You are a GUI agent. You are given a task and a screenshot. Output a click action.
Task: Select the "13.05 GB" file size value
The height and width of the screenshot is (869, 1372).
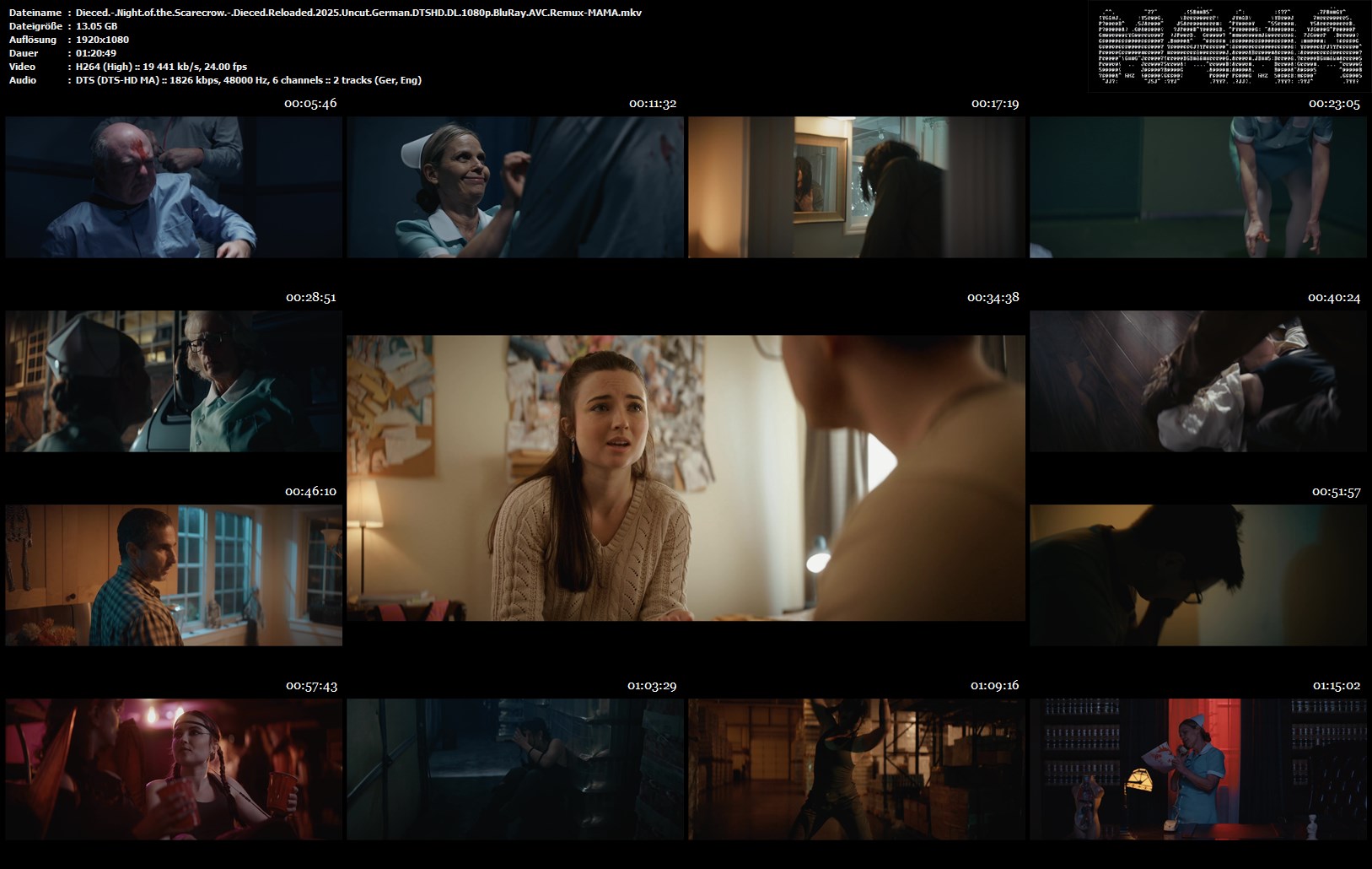pyautogui.click(x=96, y=26)
